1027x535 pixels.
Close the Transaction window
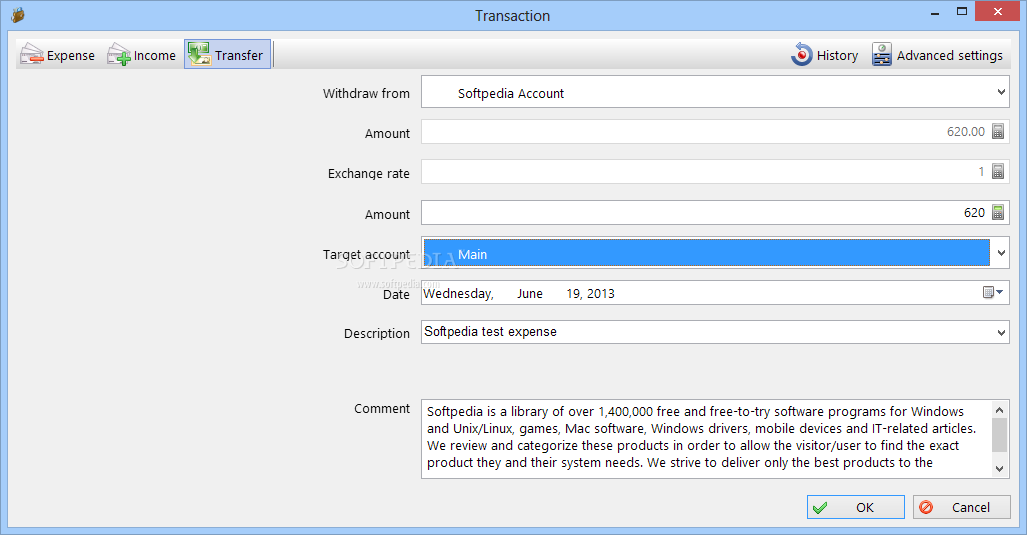pos(998,12)
